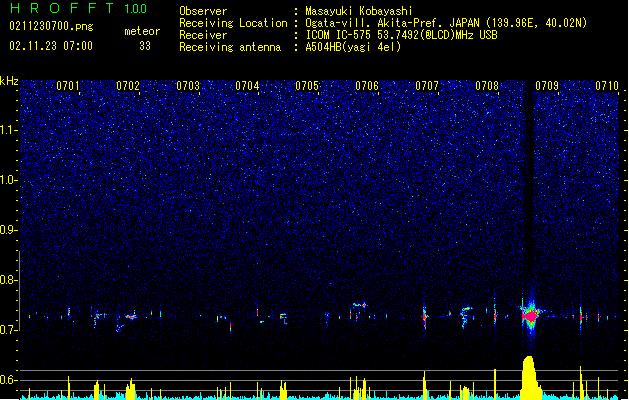The width and height of the screenshot is (629, 400).
Task: Click the meteor count value 33
Action: (145, 46)
